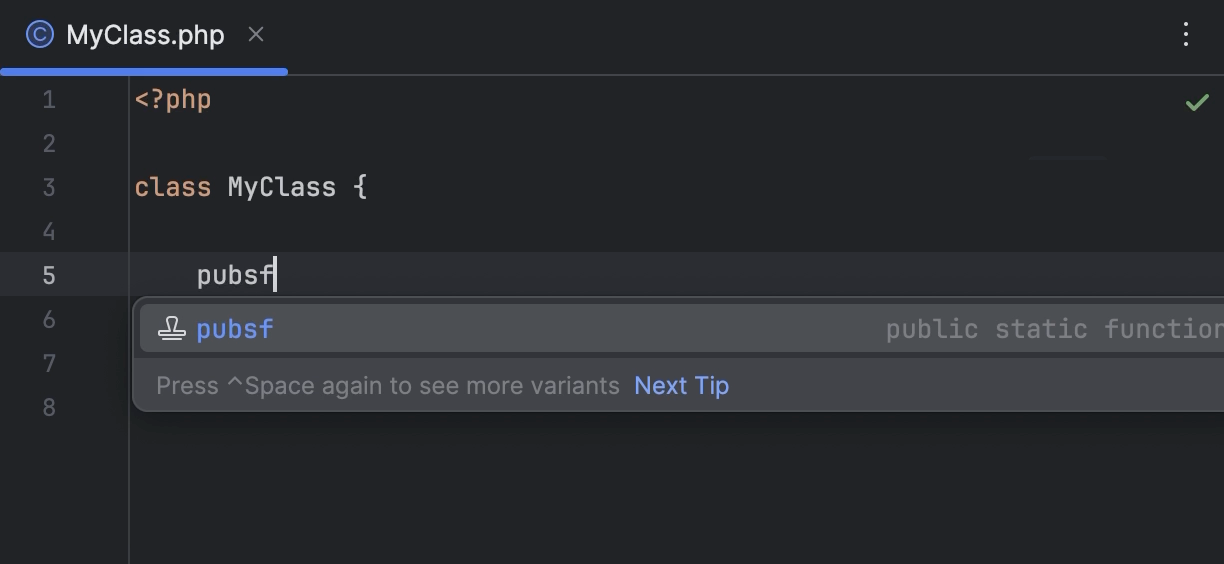Open the three-dot editor tab options menu
Image resolution: width=1224 pixels, height=564 pixels.
[1186, 35]
